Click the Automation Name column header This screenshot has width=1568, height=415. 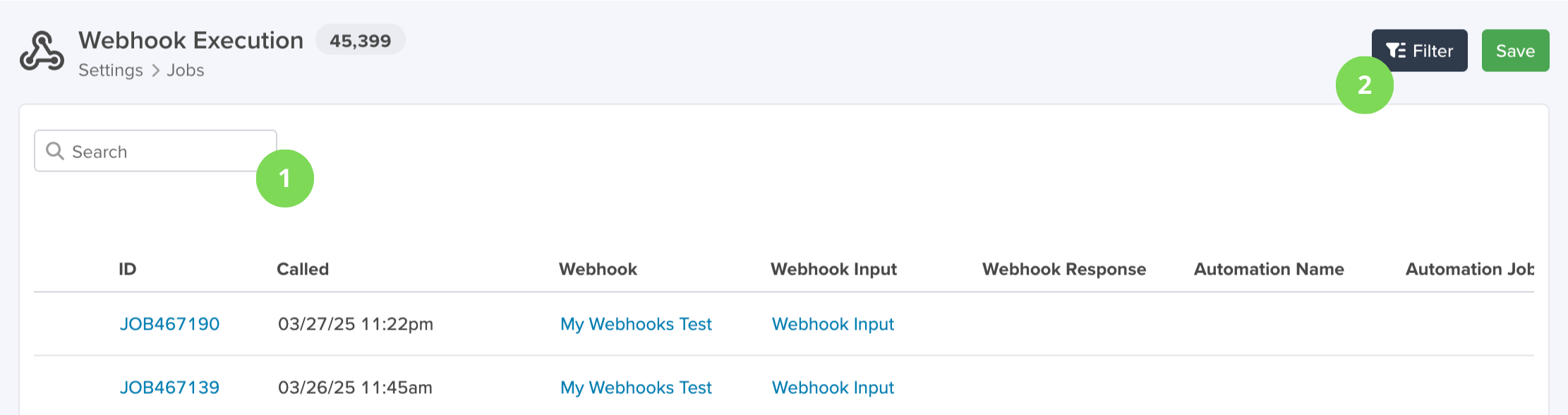coord(1269,269)
